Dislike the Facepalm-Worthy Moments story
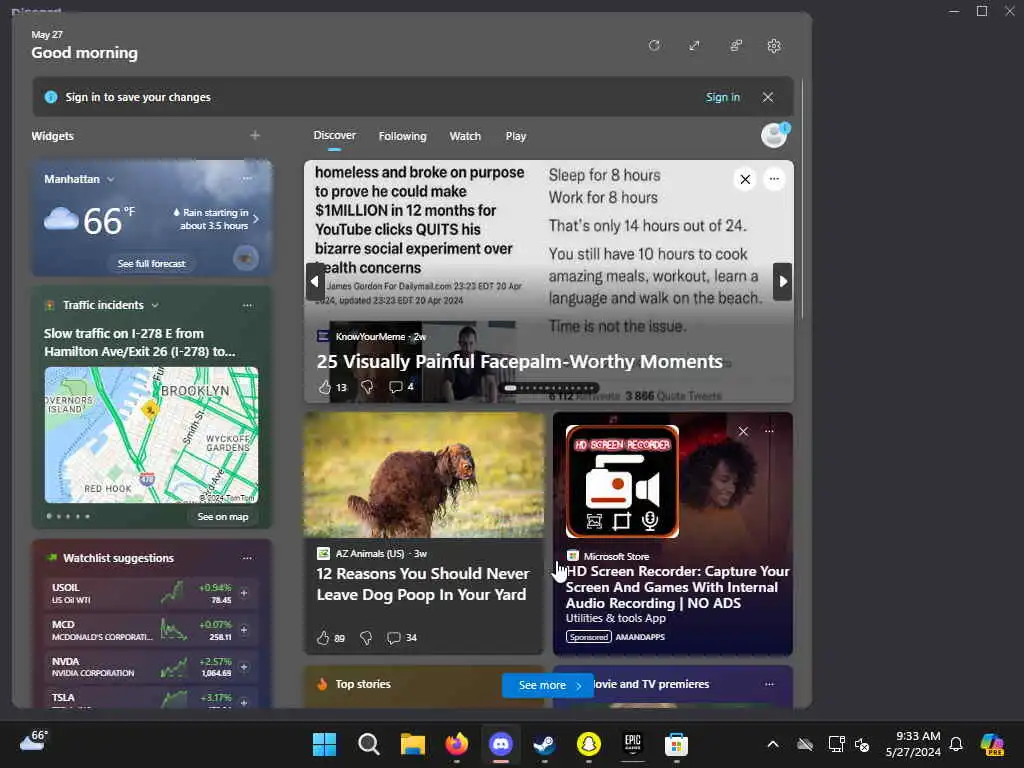Screen dimensions: 1024x768 pos(367,387)
